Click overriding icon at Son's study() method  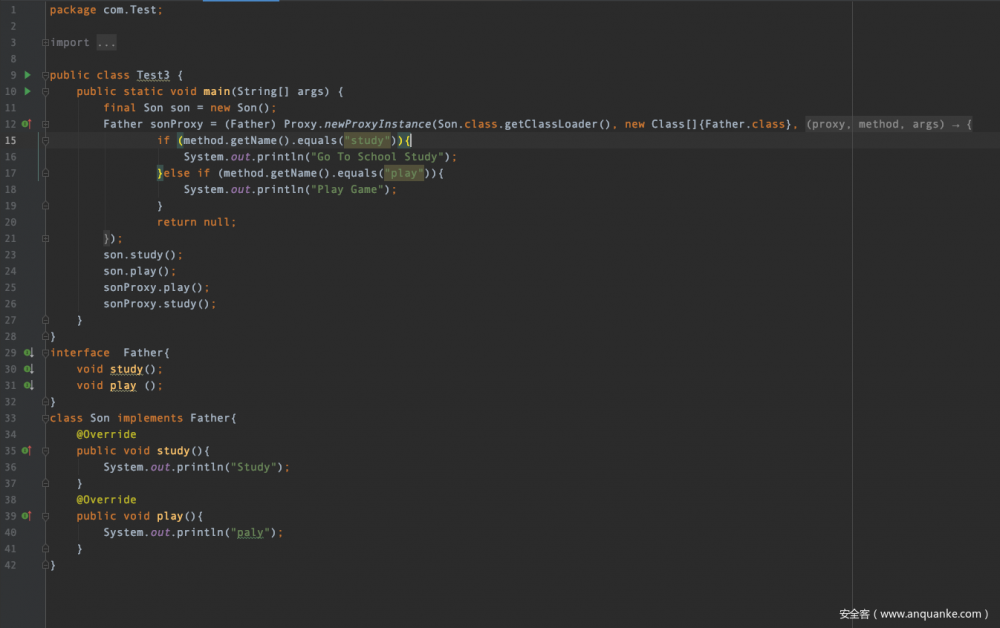pos(27,450)
